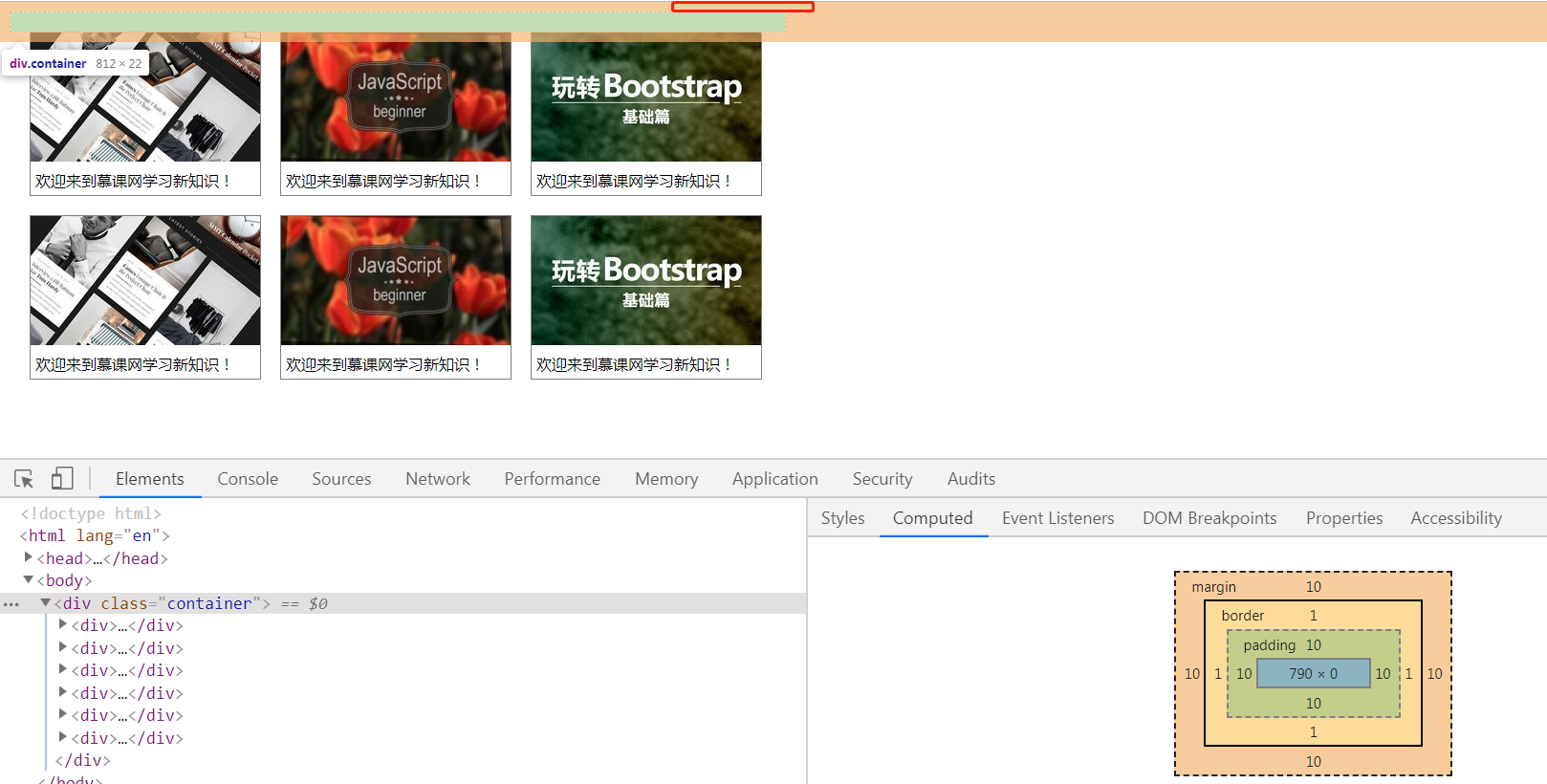1547x784 pixels.
Task: Select the doctype html row
Action: pyautogui.click(x=91, y=513)
